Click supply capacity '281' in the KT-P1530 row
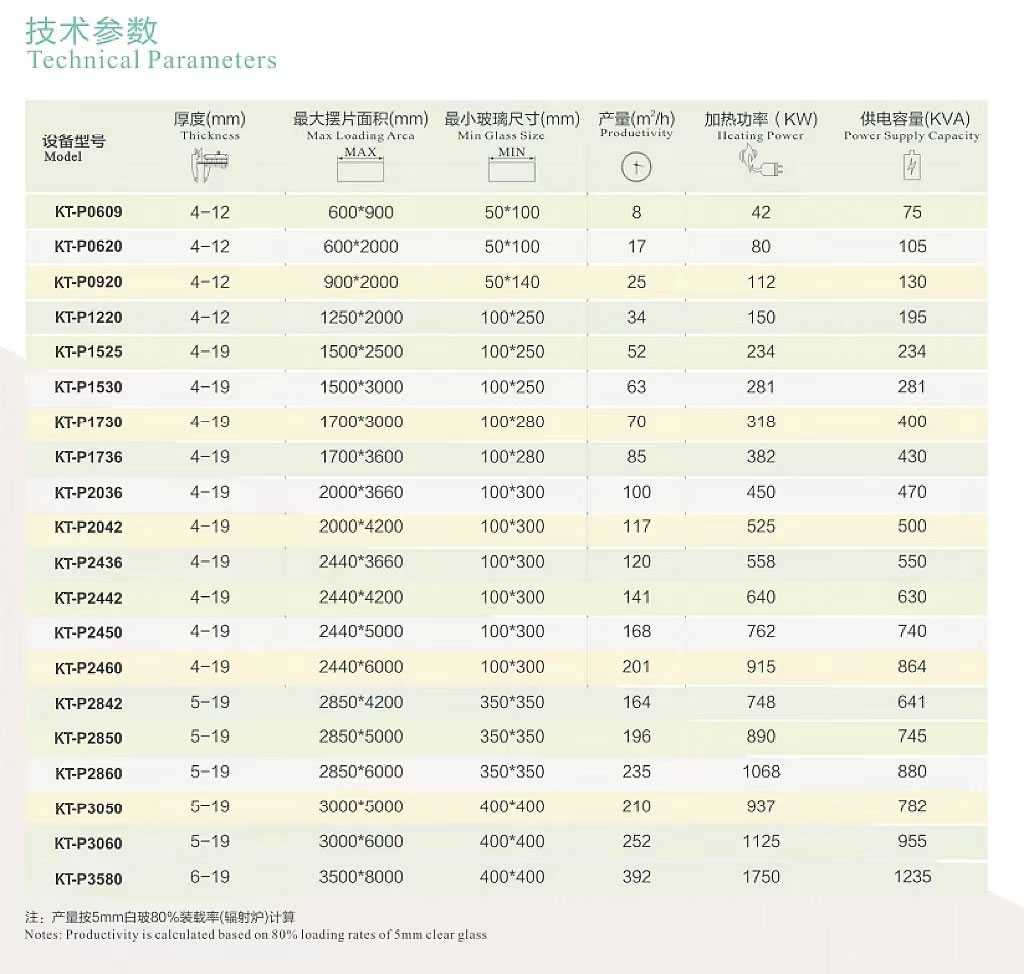 (x=912, y=387)
